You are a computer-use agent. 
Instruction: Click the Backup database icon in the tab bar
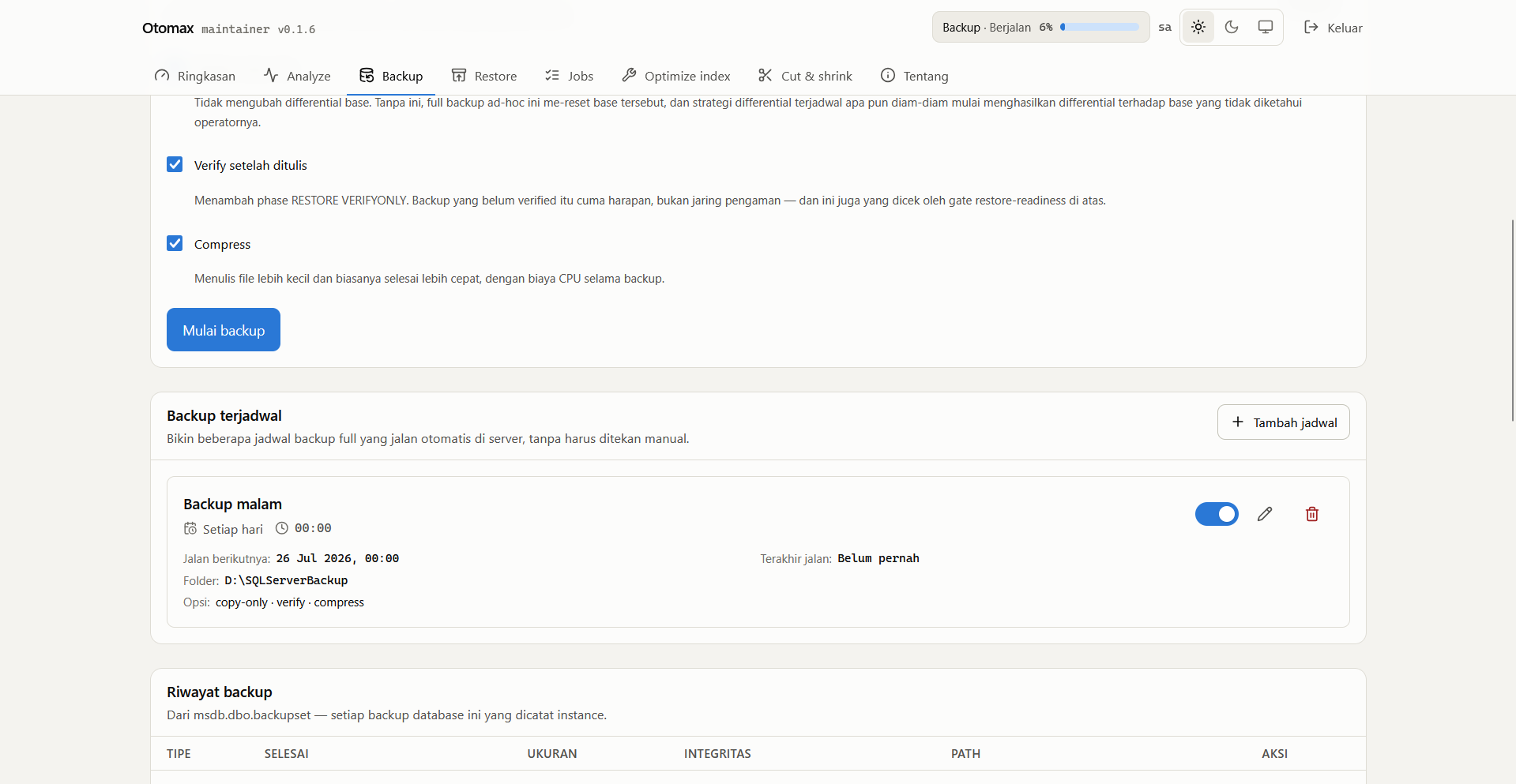[367, 76]
